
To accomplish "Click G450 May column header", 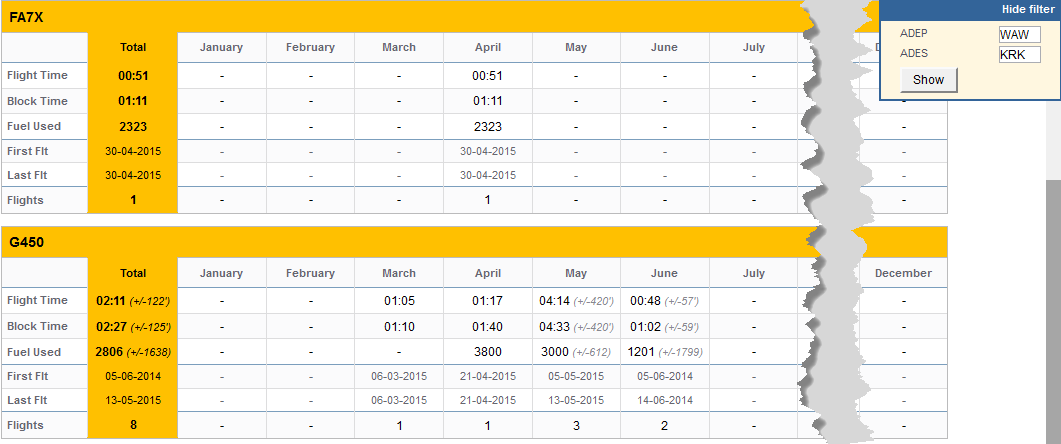I will coord(576,273).
